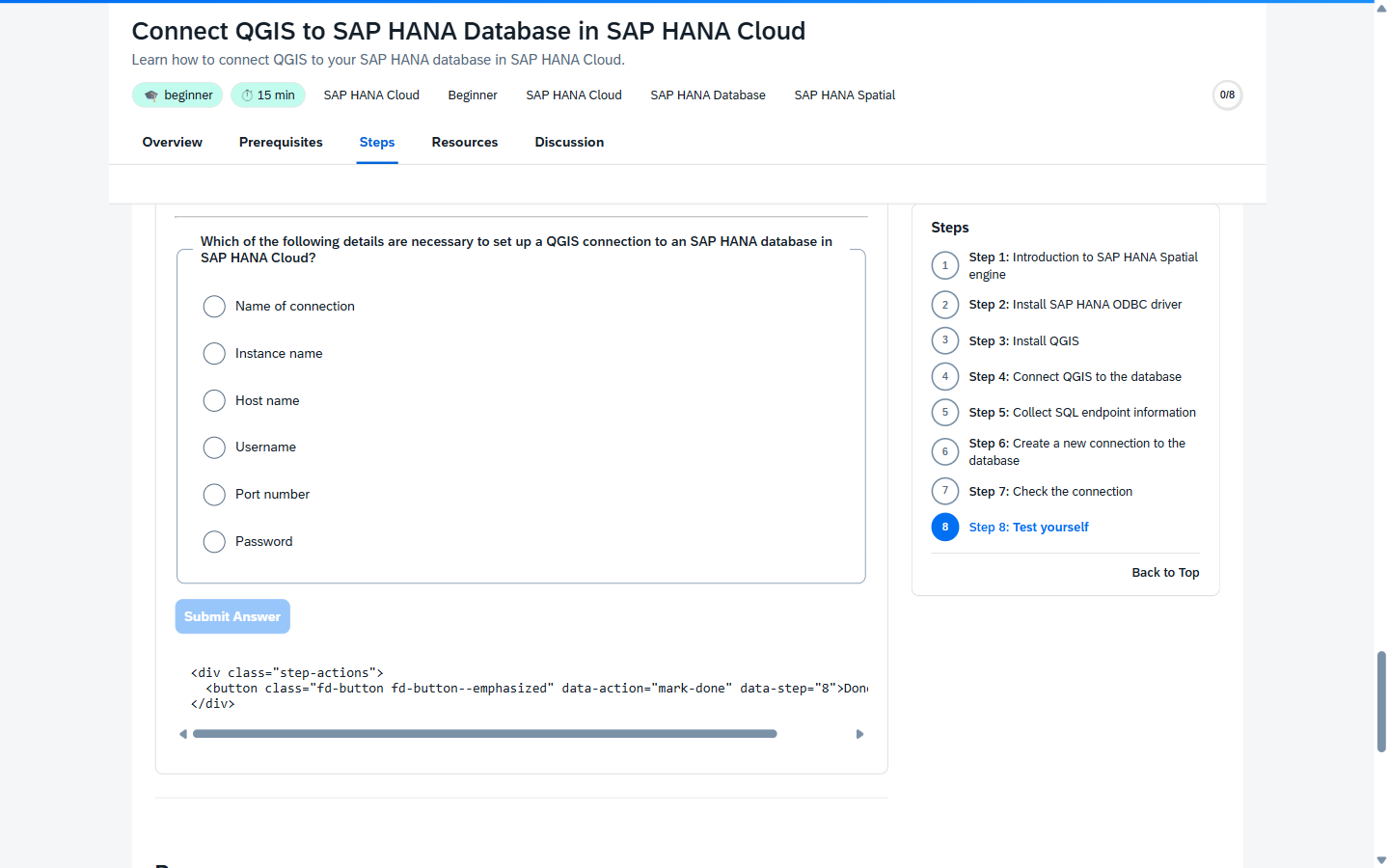The image size is (1389, 868).
Task: Click the quiz question text
Action: (x=516, y=250)
